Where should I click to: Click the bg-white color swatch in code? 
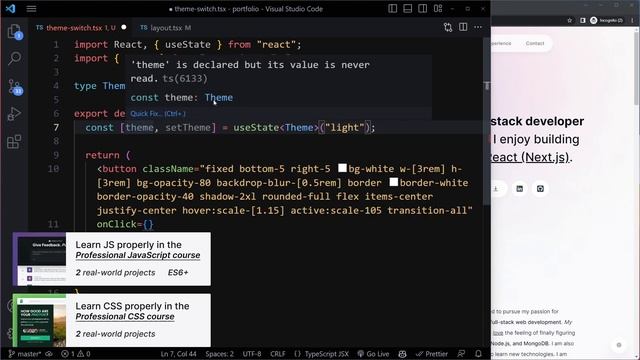[342, 168]
